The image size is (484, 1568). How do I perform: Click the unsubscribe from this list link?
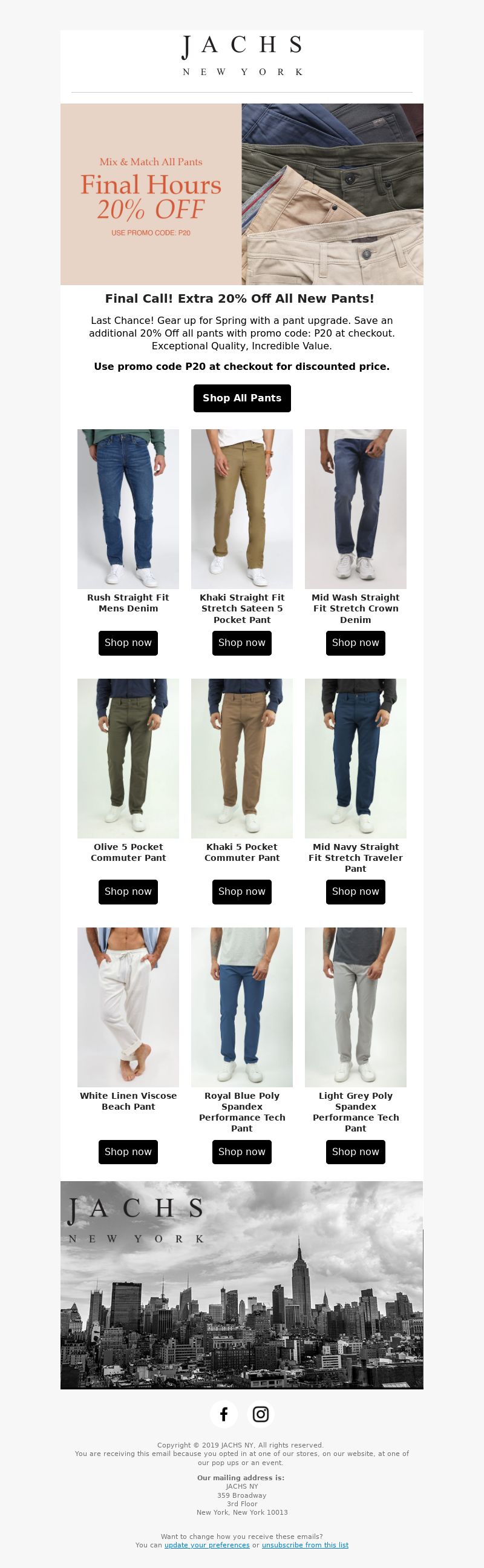click(306, 1545)
